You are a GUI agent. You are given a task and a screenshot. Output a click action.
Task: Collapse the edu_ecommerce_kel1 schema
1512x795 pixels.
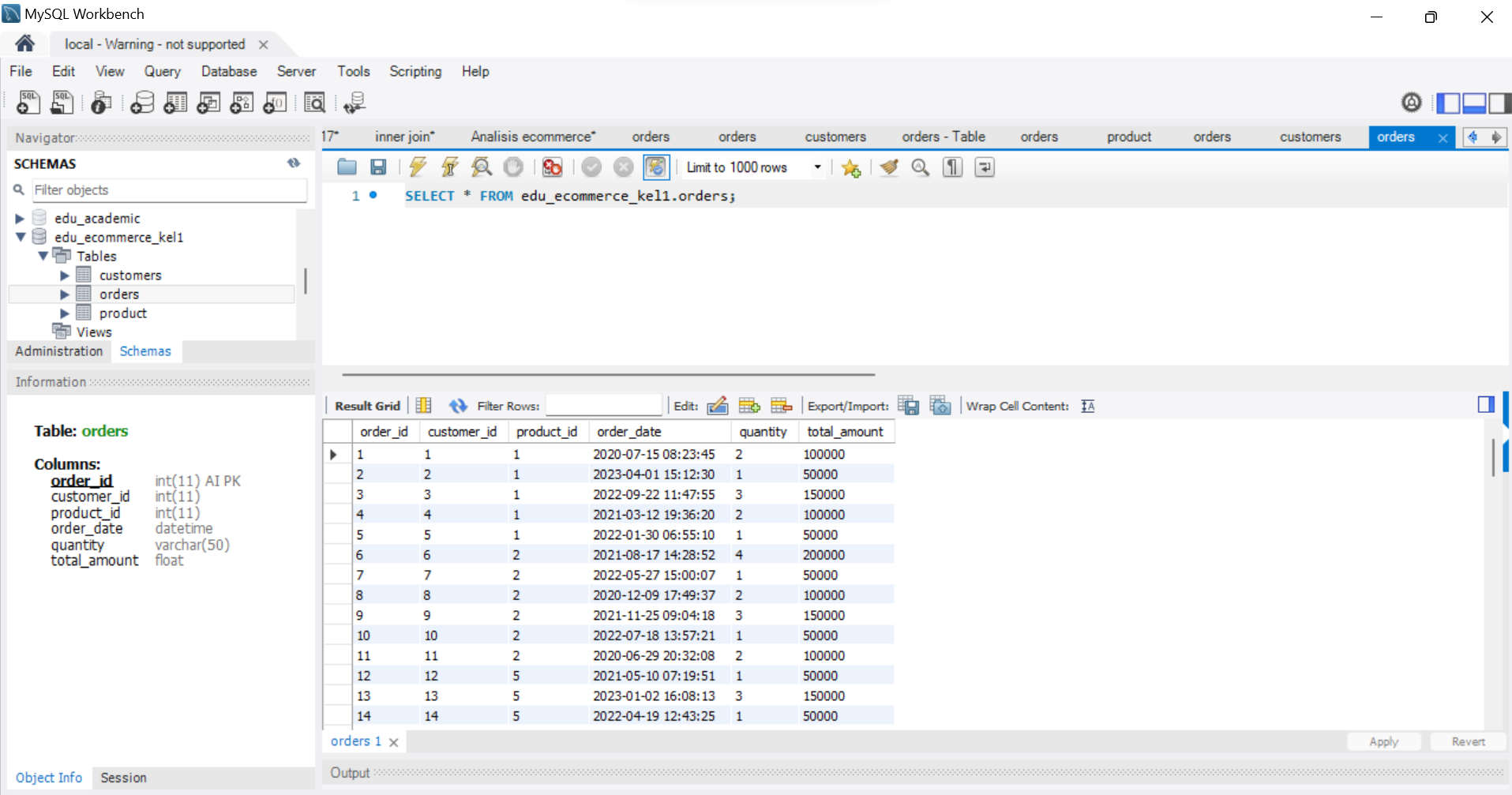21,237
